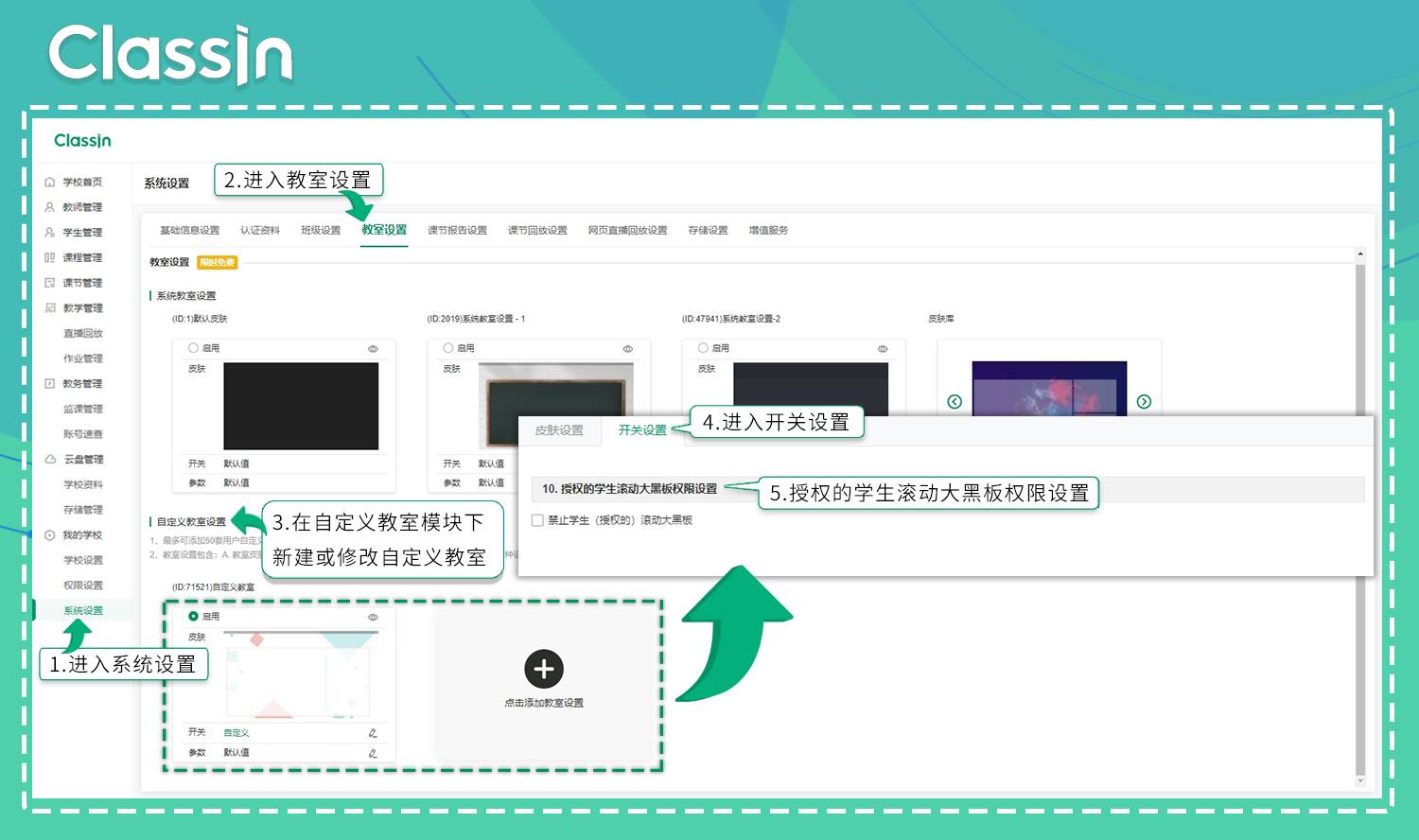This screenshot has width=1419, height=840.
Task: Switch to 存储设置 tab
Action: click(708, 230)
